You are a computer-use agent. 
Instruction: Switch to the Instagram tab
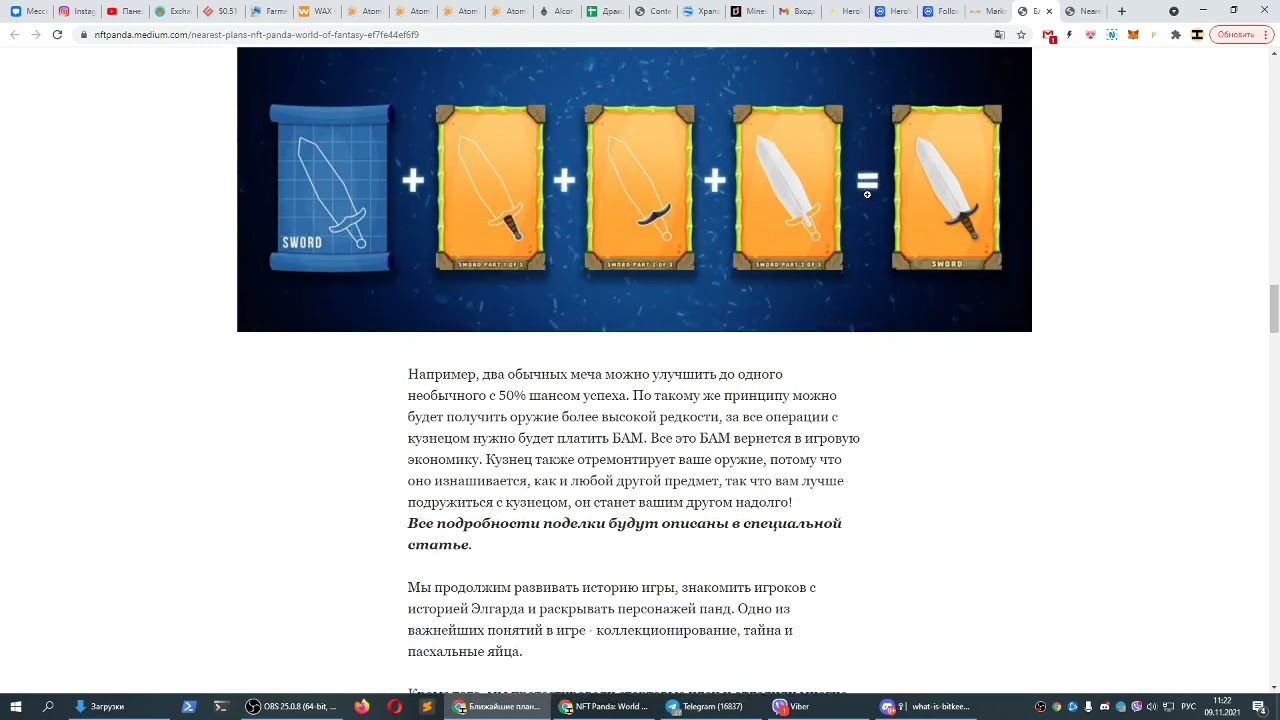pos(76,11)
